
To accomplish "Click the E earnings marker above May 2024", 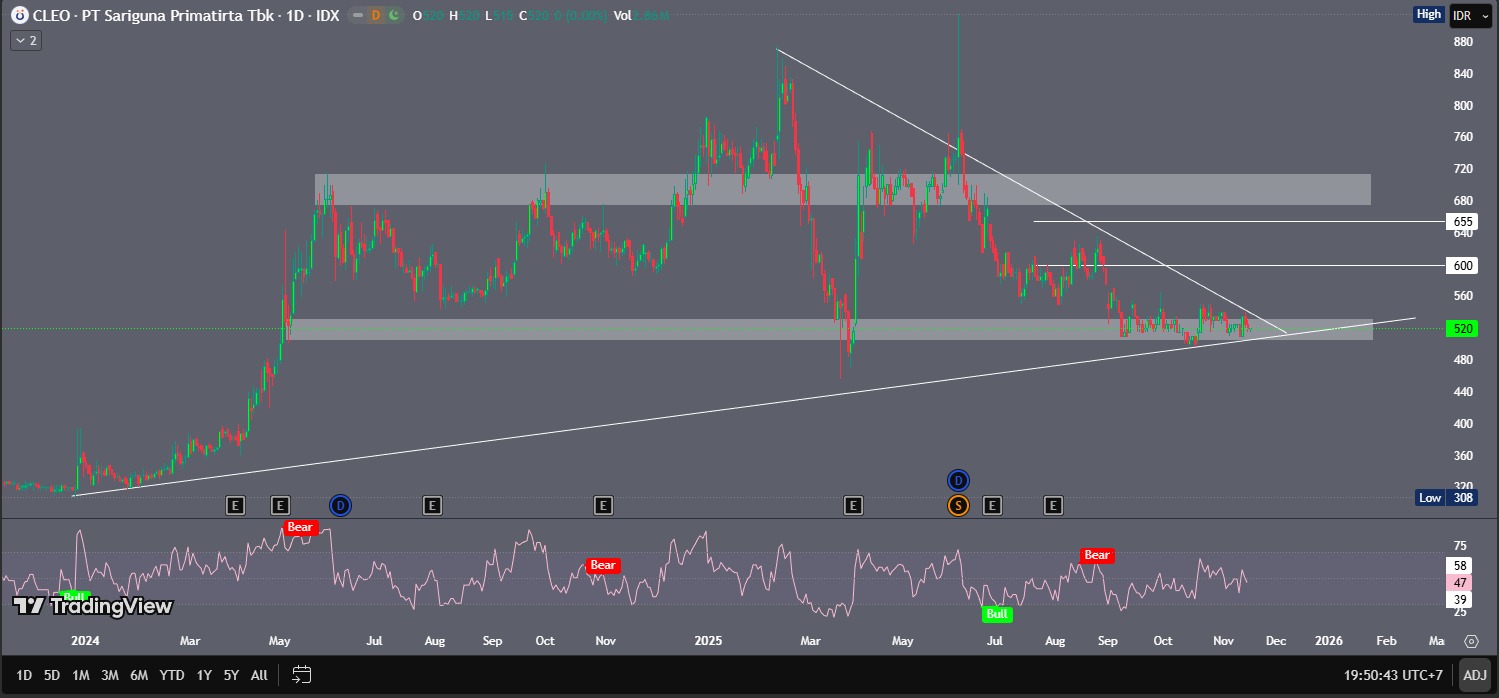I will [280, 506].
